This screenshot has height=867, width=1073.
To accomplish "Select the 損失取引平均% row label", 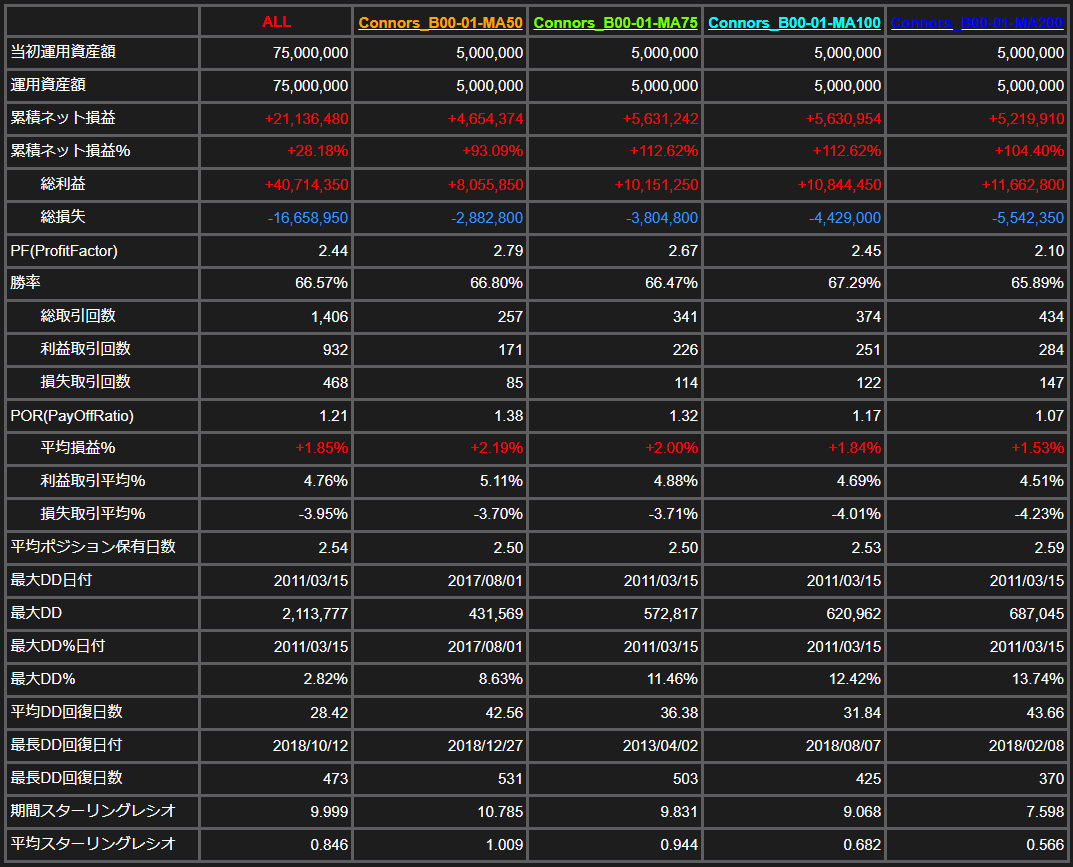I will pos(93,513).
